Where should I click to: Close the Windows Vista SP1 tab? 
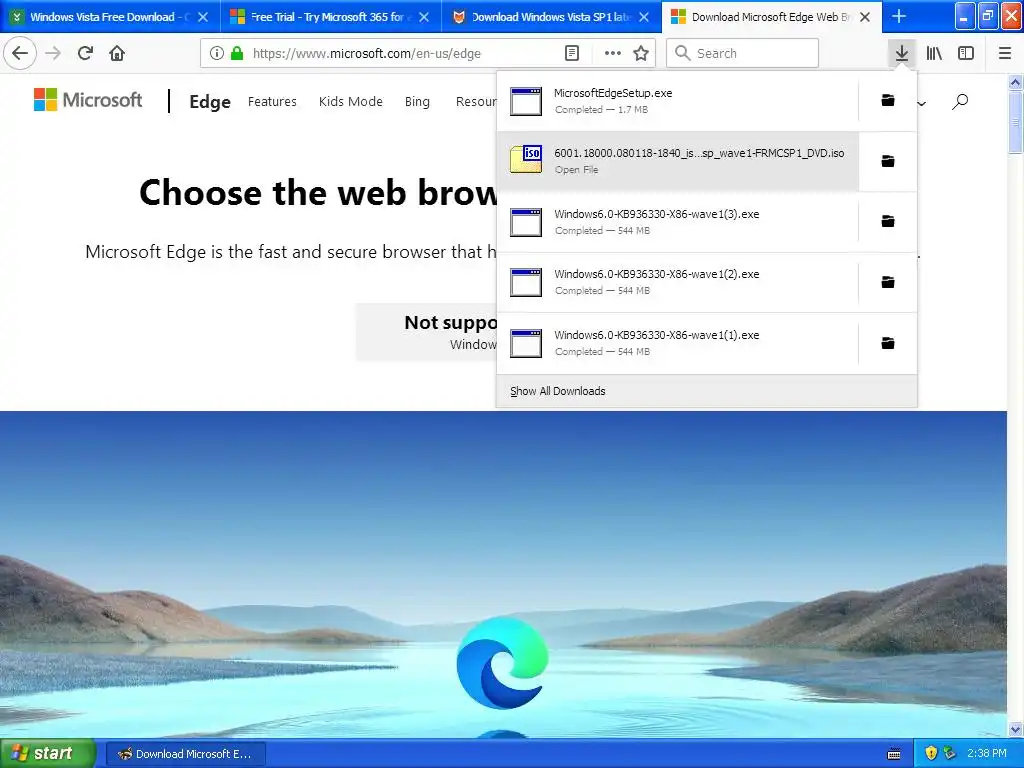644,17
